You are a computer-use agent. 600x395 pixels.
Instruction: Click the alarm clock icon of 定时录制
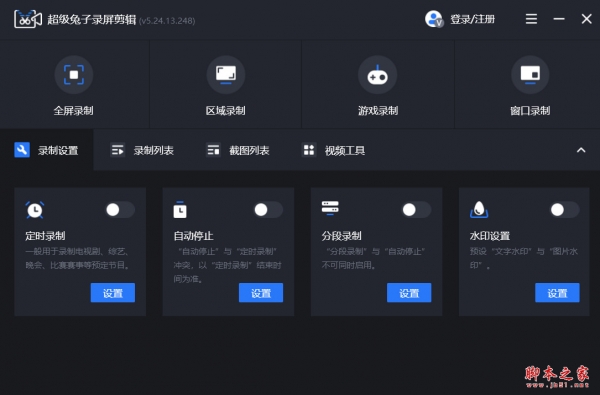tap(35, 210)
